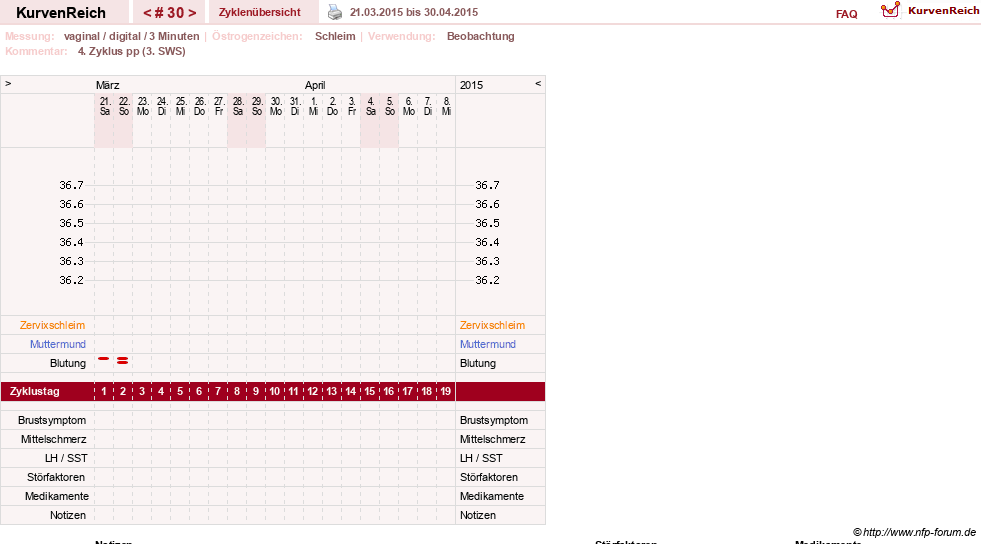Click left Zervixschleim row label
The image size is (981, 544).
click(x=53, y=325)
